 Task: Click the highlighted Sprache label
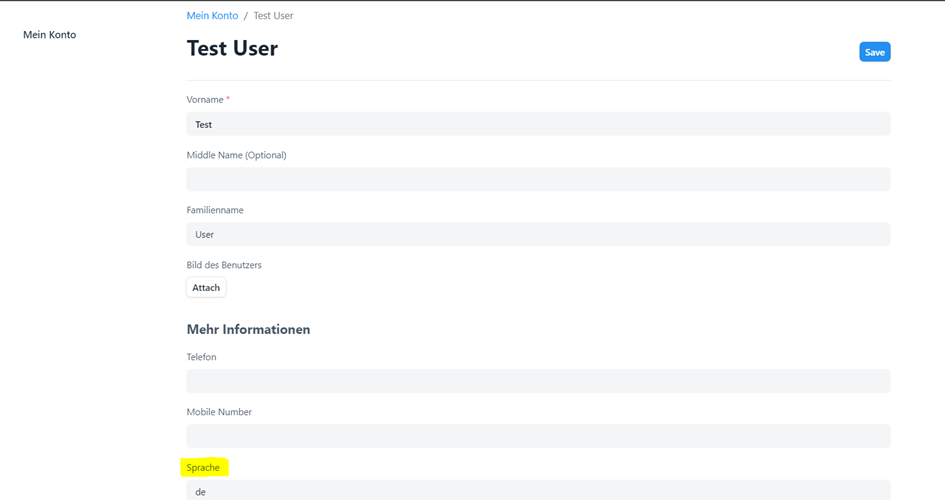click(x=203, y=467)
